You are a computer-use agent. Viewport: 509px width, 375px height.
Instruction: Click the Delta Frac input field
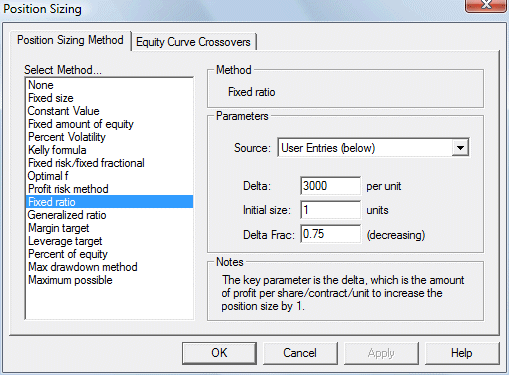[x=330, y=234]
